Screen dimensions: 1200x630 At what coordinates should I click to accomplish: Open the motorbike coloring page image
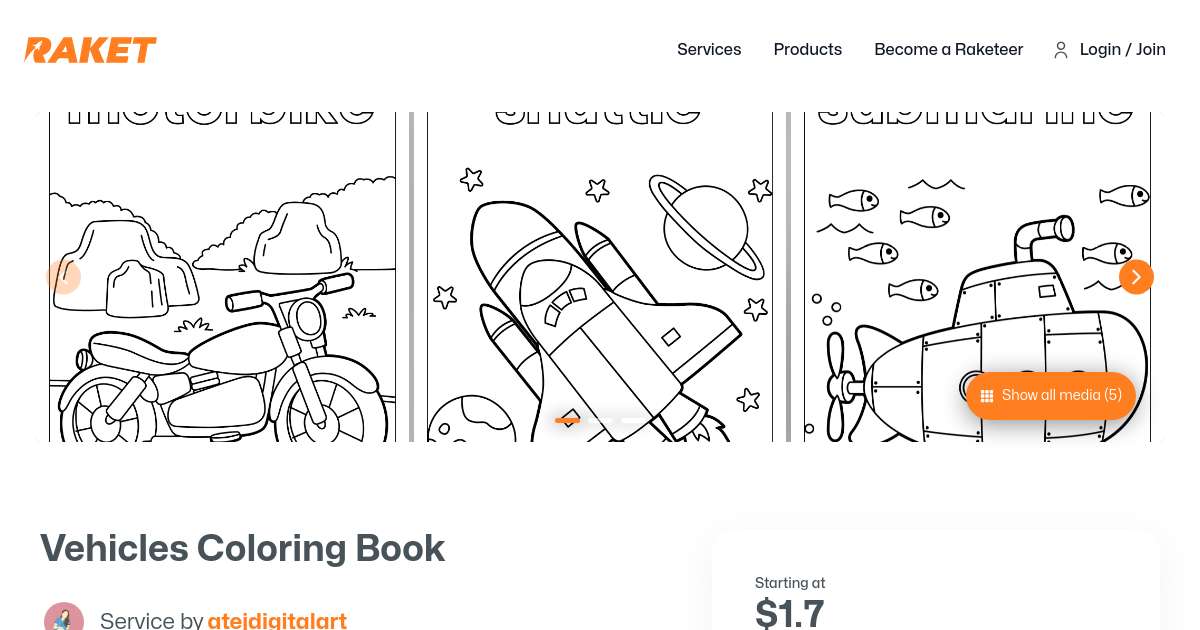coord(222,270)
